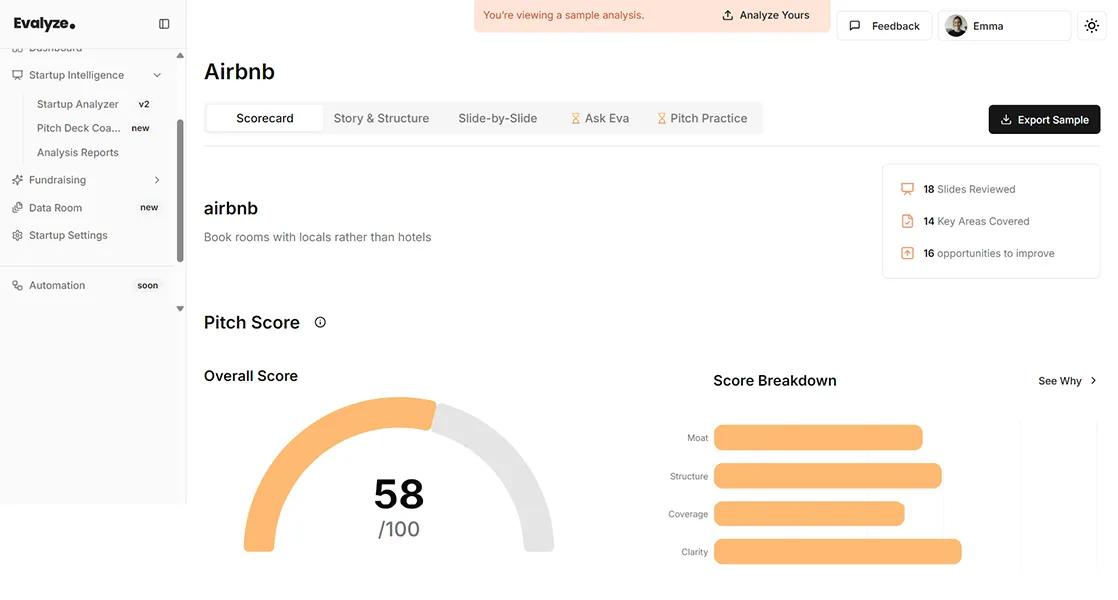Click the '18 Slides Reviewed' text

(969, 189)
